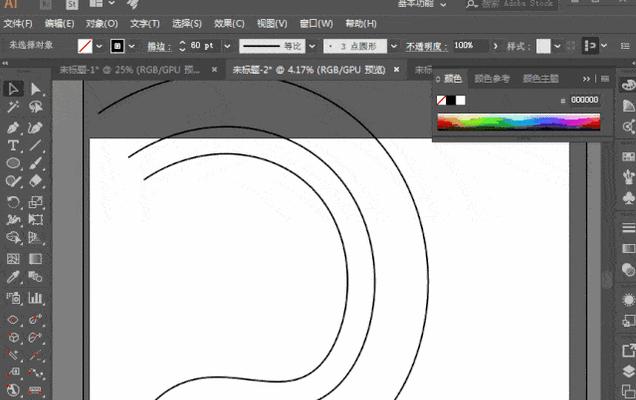
Task: Adjust stroke weight stepper arrows
Action: 182,46
